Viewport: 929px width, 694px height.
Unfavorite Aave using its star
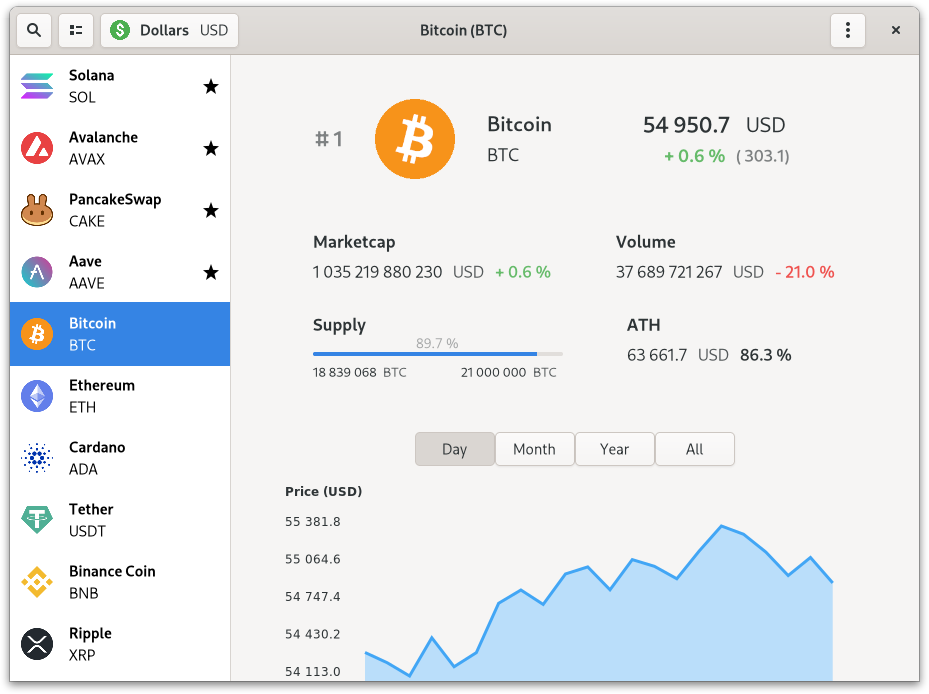pos(211,272)
